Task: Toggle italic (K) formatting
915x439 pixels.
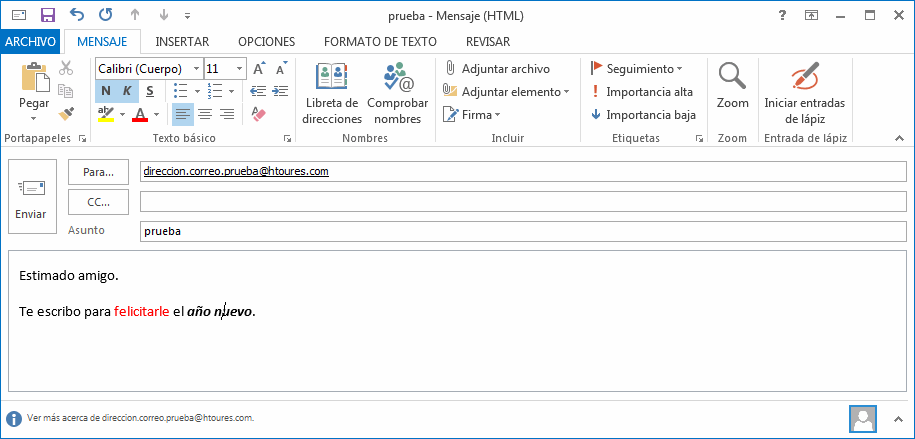Action: (127, 91)
